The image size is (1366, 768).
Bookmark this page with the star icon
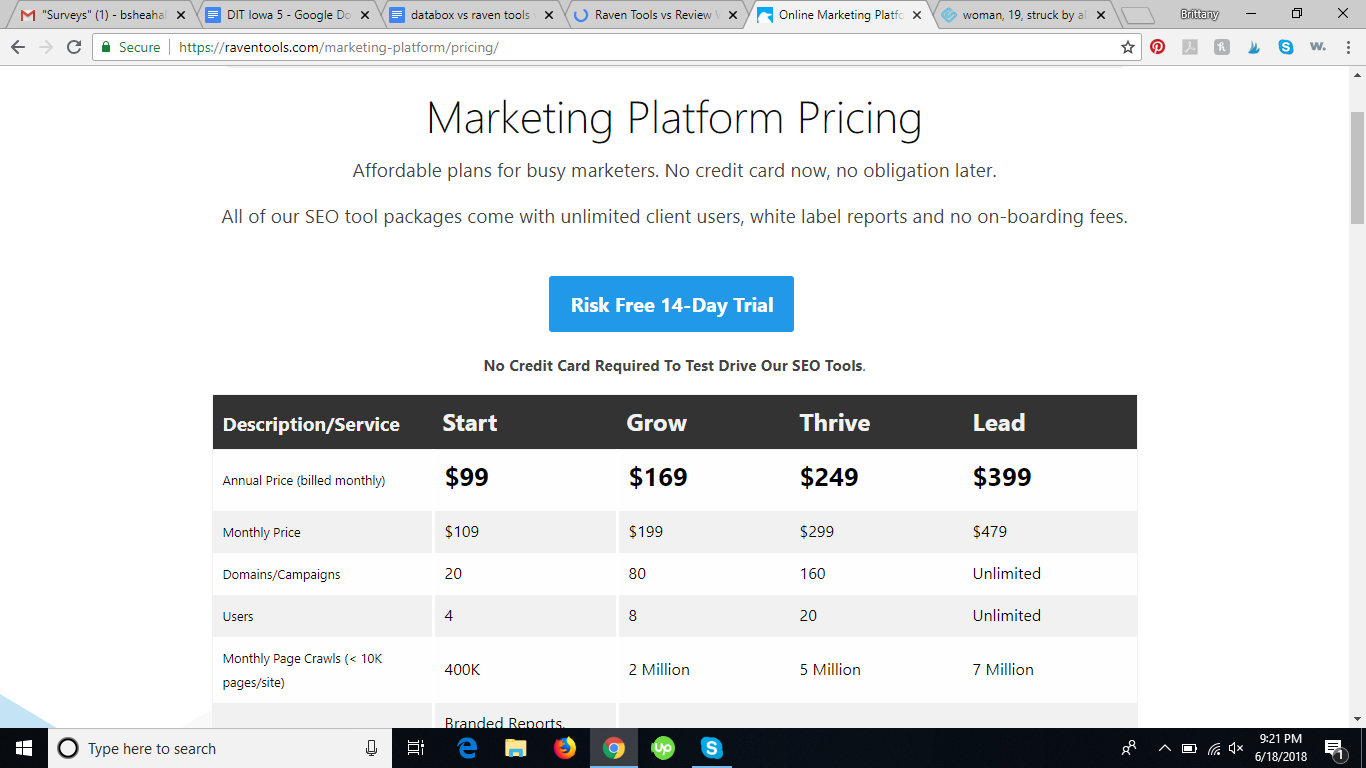coord(1128,47)
